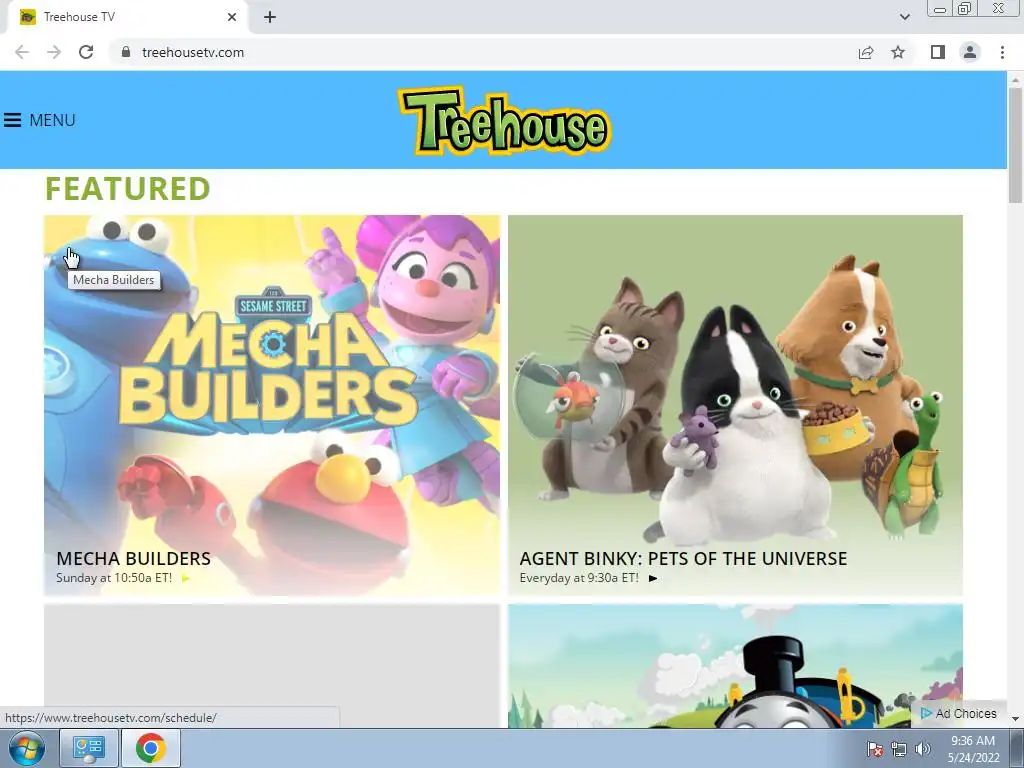This screenshot has width=1024, height=768.
Task: Click the scrollbar down arrow
Action: click(x=1015, y=719)
